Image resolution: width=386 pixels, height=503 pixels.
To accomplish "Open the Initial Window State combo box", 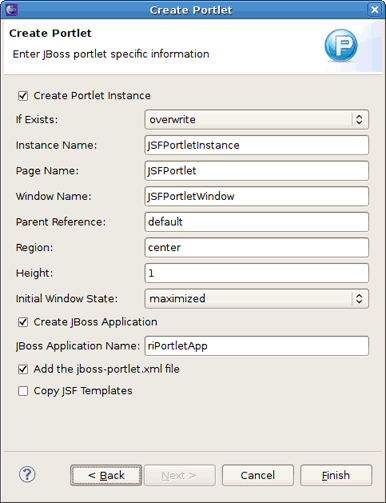I will point(257,299).
